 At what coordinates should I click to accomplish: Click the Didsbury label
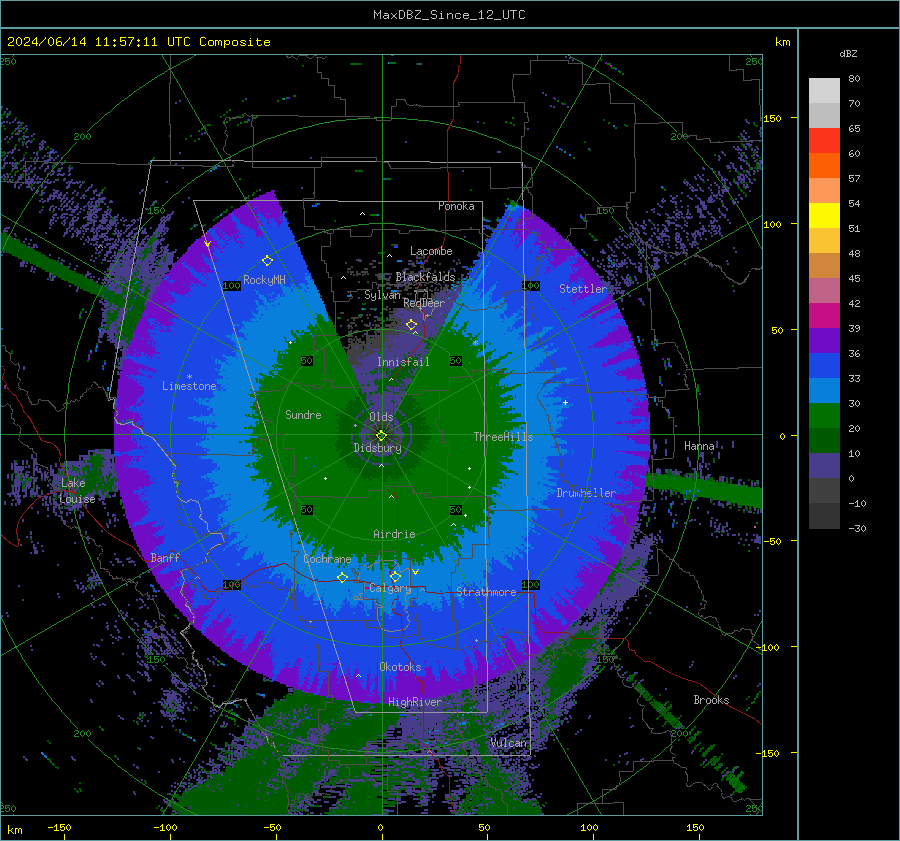pos(377,448)
